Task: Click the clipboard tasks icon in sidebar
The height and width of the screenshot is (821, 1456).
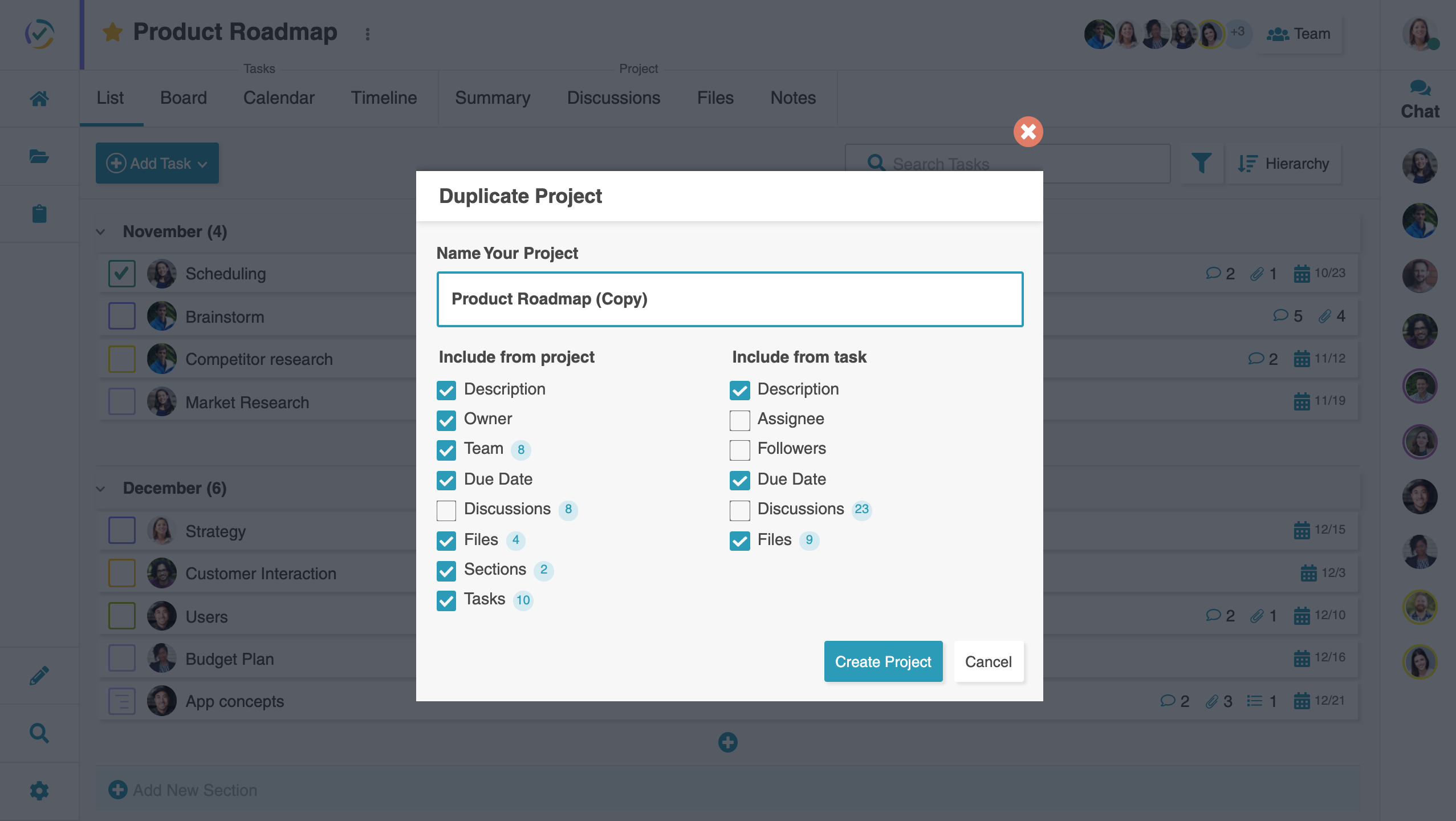Action: 39,214
